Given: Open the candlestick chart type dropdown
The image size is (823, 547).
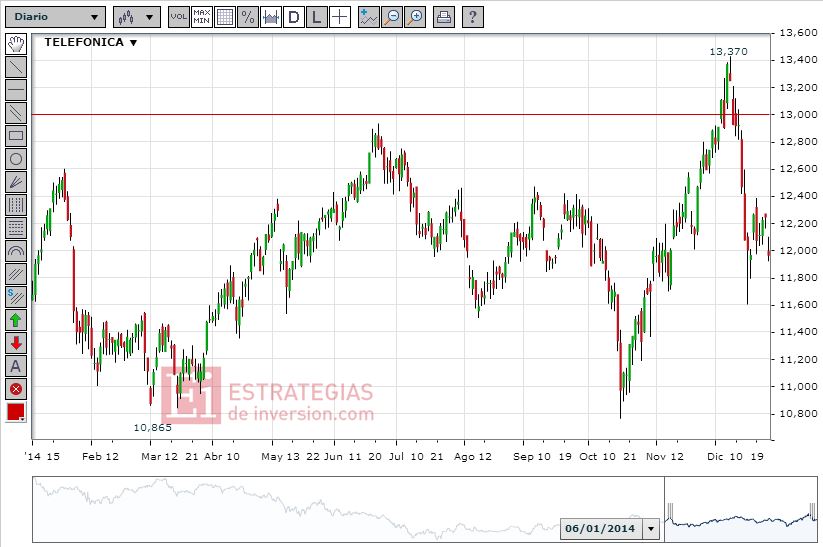Looking at the screenshot, I should (x=136, y=17).
